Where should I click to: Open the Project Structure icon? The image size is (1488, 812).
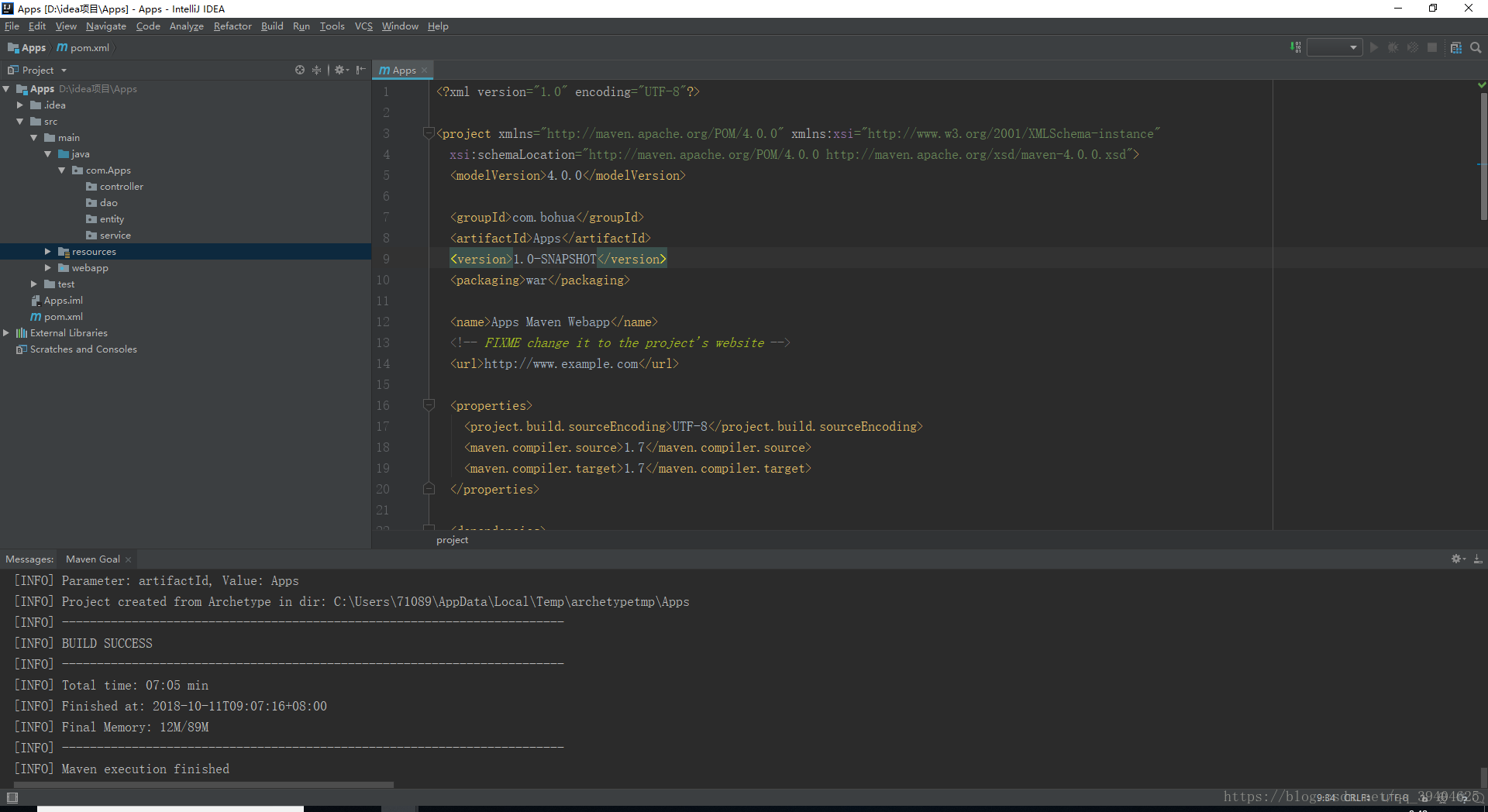tap(1456, 47)
